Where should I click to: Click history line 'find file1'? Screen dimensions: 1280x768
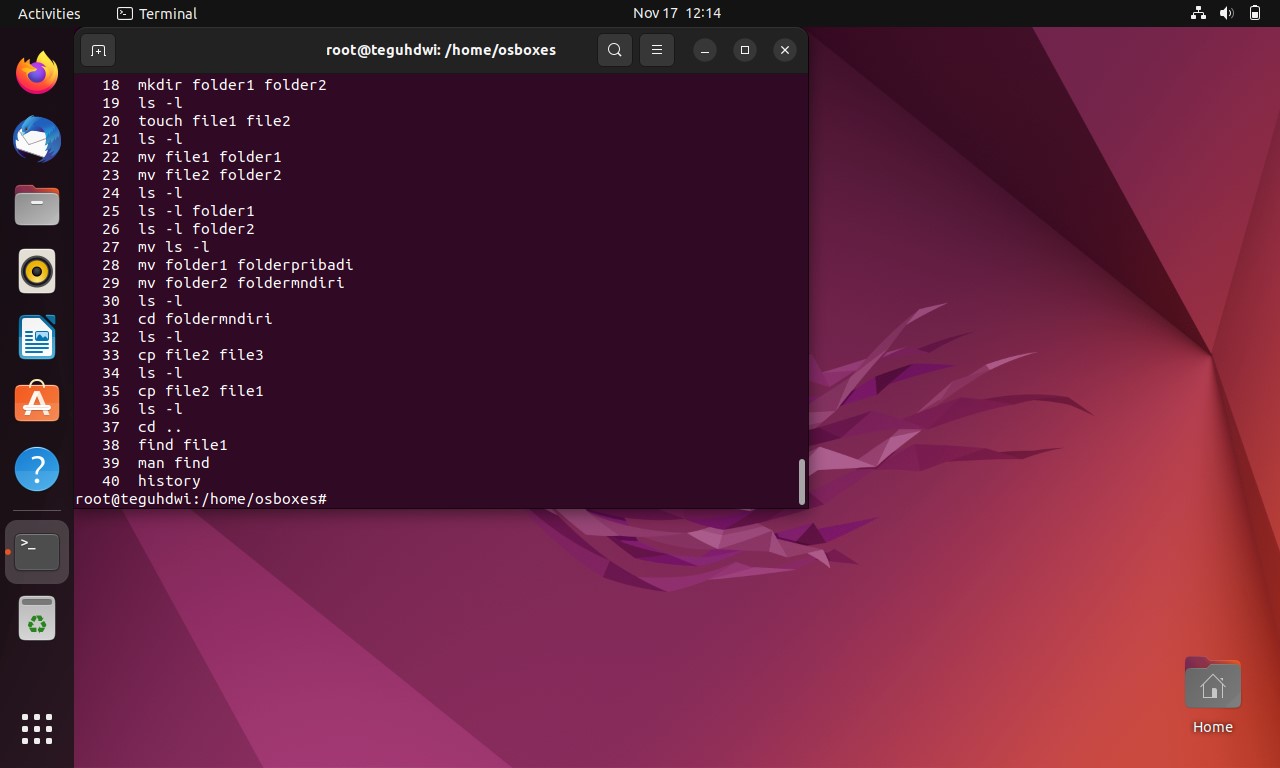coord(183,445)
